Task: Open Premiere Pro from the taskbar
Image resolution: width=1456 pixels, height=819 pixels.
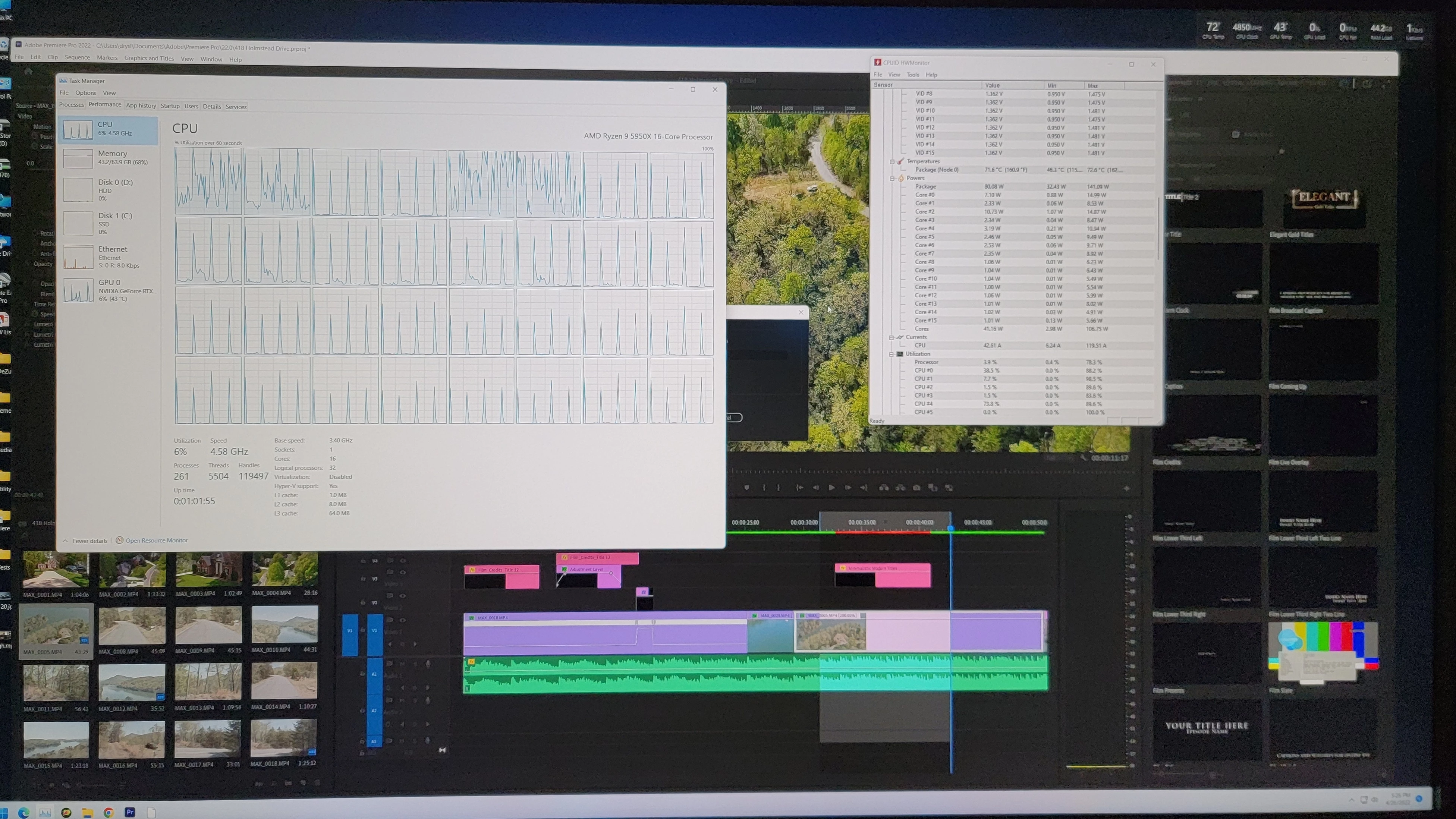Action: [x=130, y=812]
